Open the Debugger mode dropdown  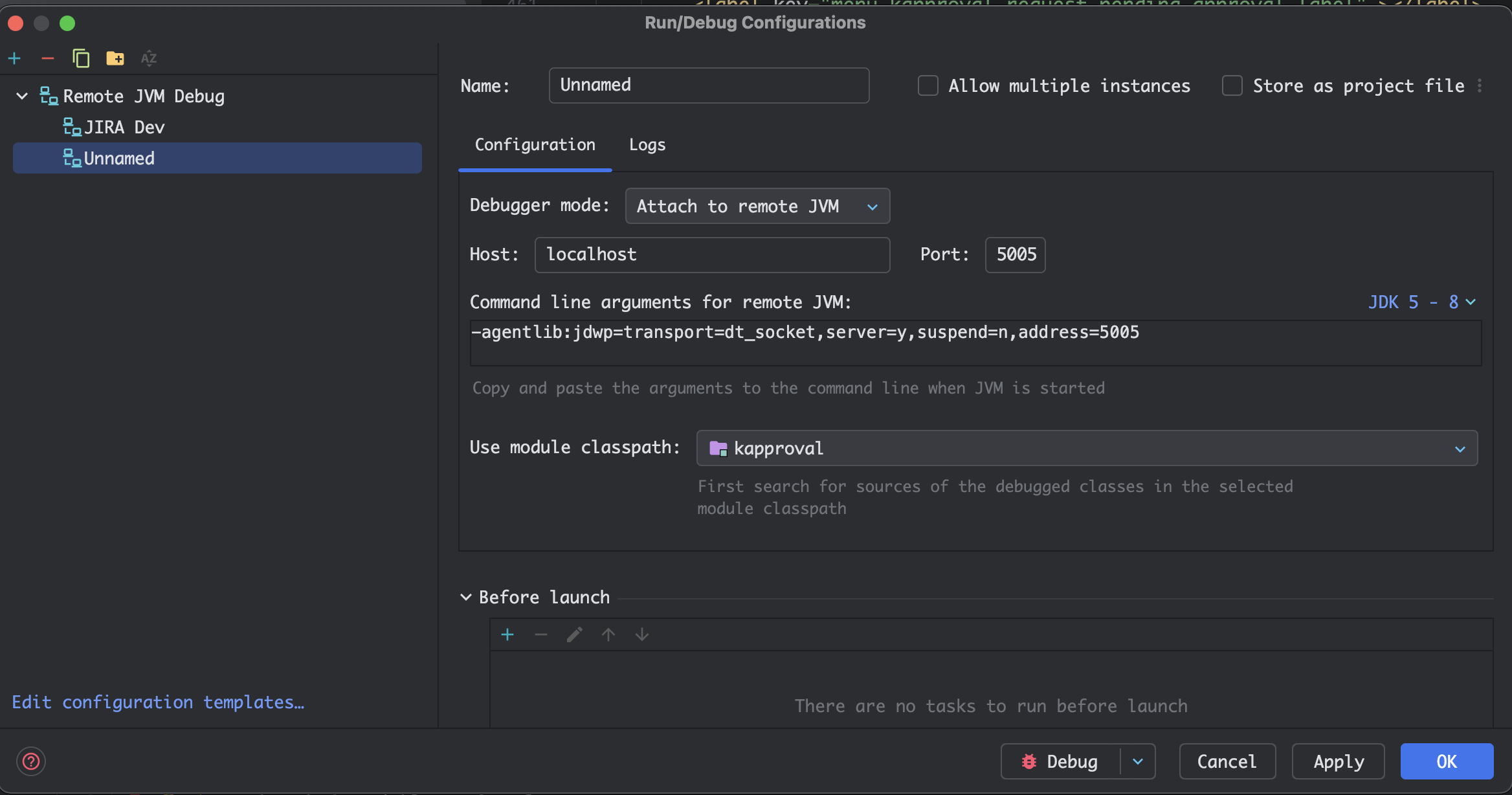(757, 207)
